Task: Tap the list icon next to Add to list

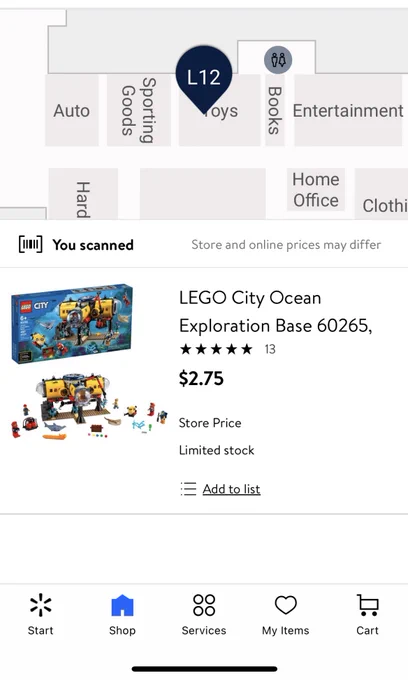Action: click(x=189, y=489)
